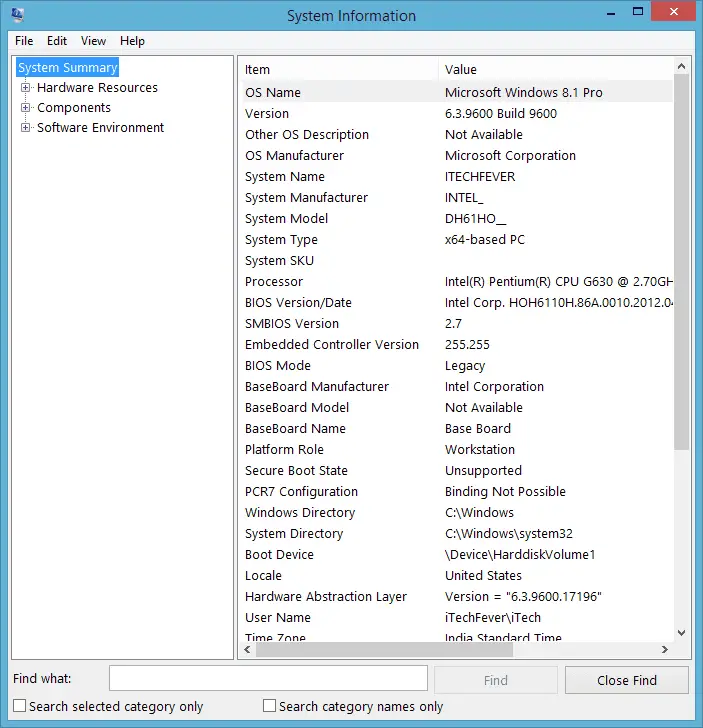The image size is (703, 728).
Task: Click the horizontal scrollbar left arrow
Action: (247, 650)
